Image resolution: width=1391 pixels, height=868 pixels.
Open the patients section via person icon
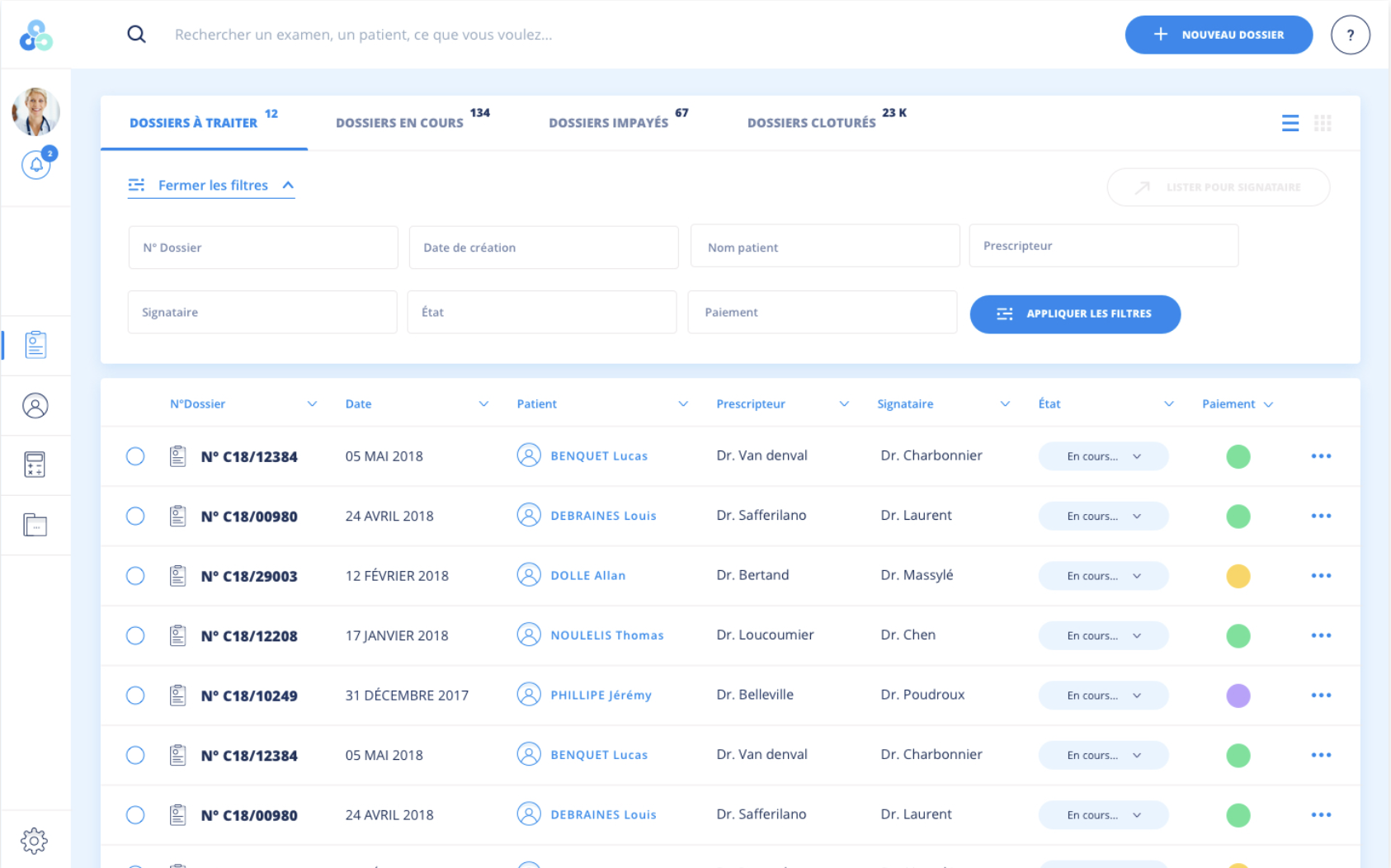35,405
